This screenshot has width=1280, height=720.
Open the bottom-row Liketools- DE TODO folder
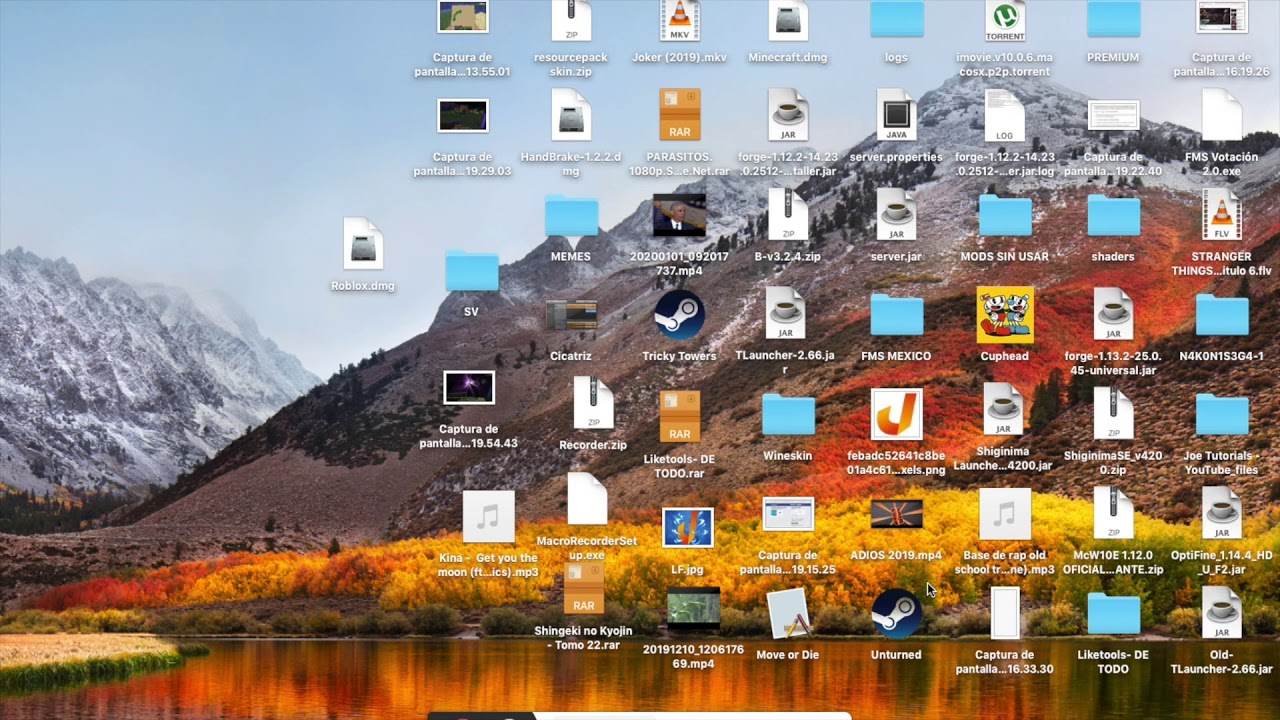tap(1114, 614)
